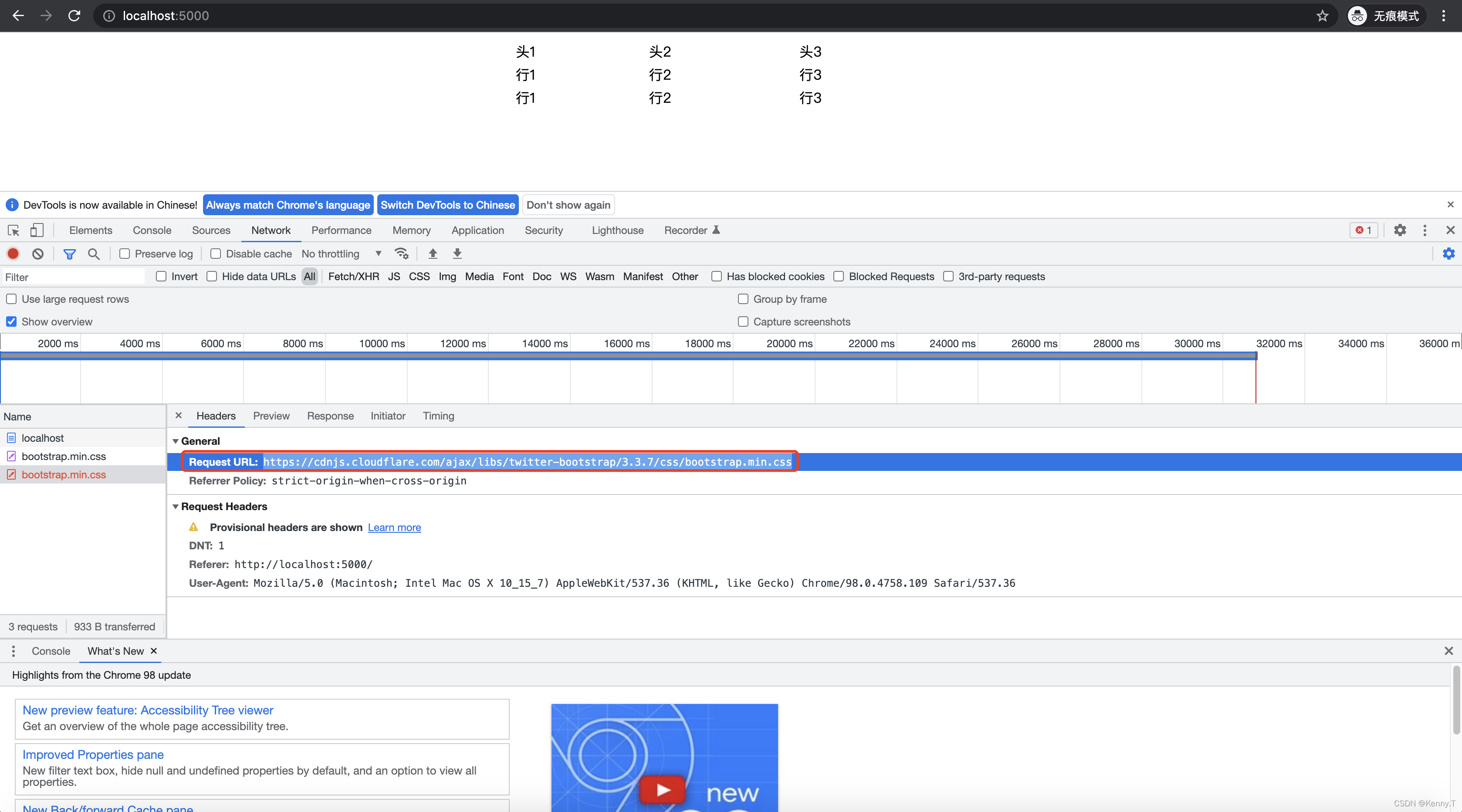Viewport: 1462px width, 812px height.
Task: Uncheck the Show overview checkbox
Action: click(x=11, y=322)
